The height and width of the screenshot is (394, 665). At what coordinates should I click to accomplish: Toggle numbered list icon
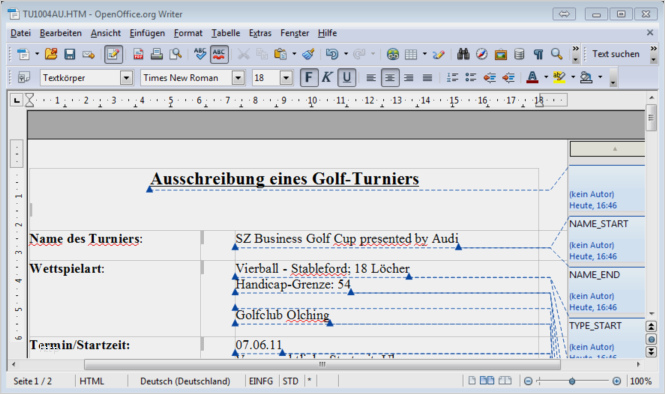point(452,78)
